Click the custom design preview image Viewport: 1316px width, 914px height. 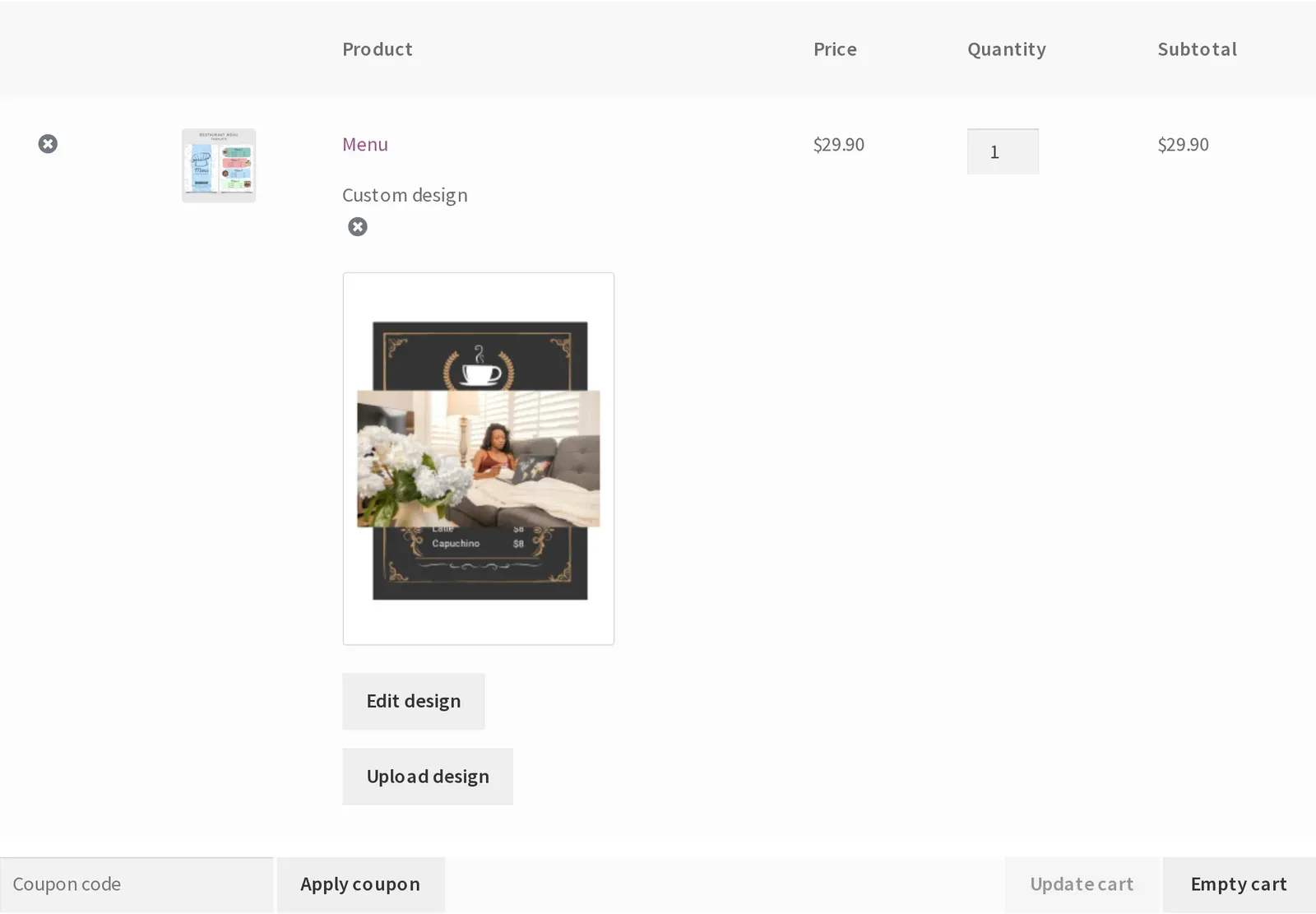pos(479,459)
